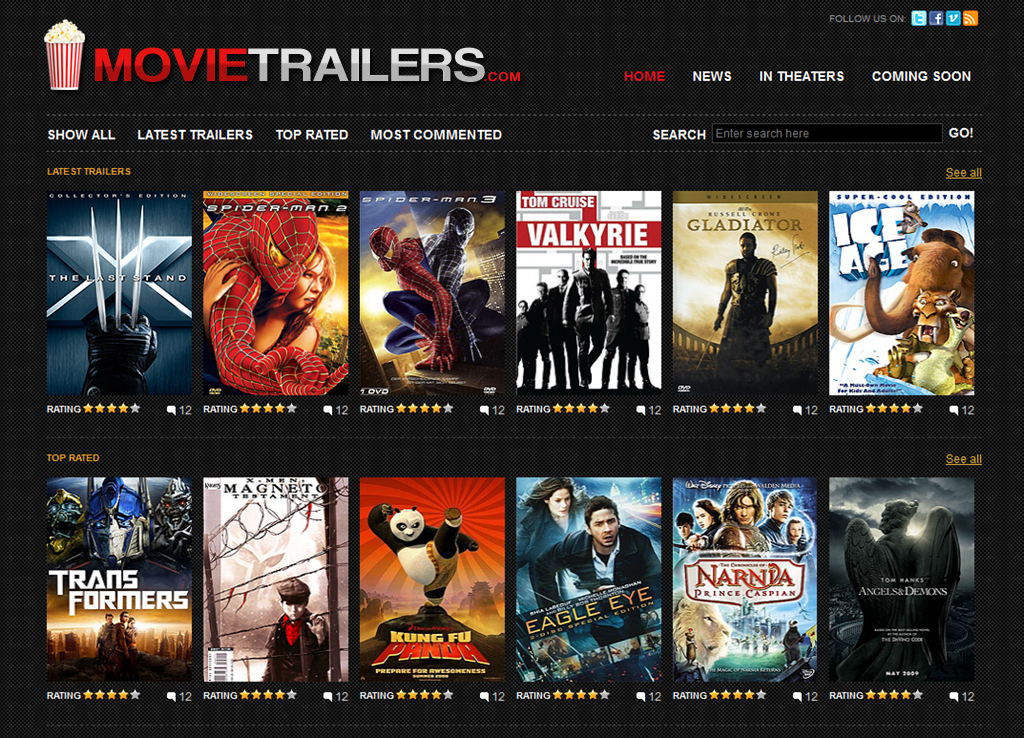The height and width of the screenshot is (738, 1024).
Task: Click the popcorn MovieTrailers logo
Action: click(64, 55)
